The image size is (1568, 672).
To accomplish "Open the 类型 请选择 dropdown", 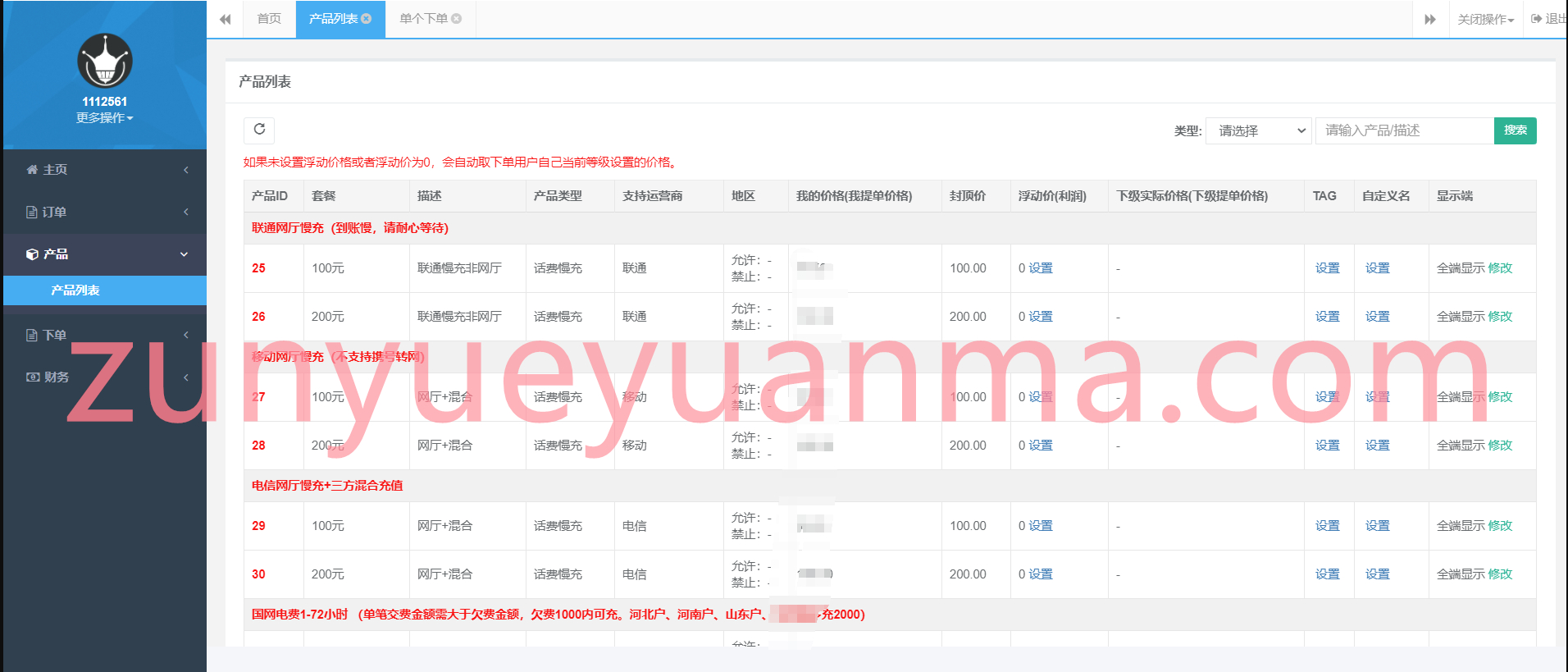I will coord(1259,130).
